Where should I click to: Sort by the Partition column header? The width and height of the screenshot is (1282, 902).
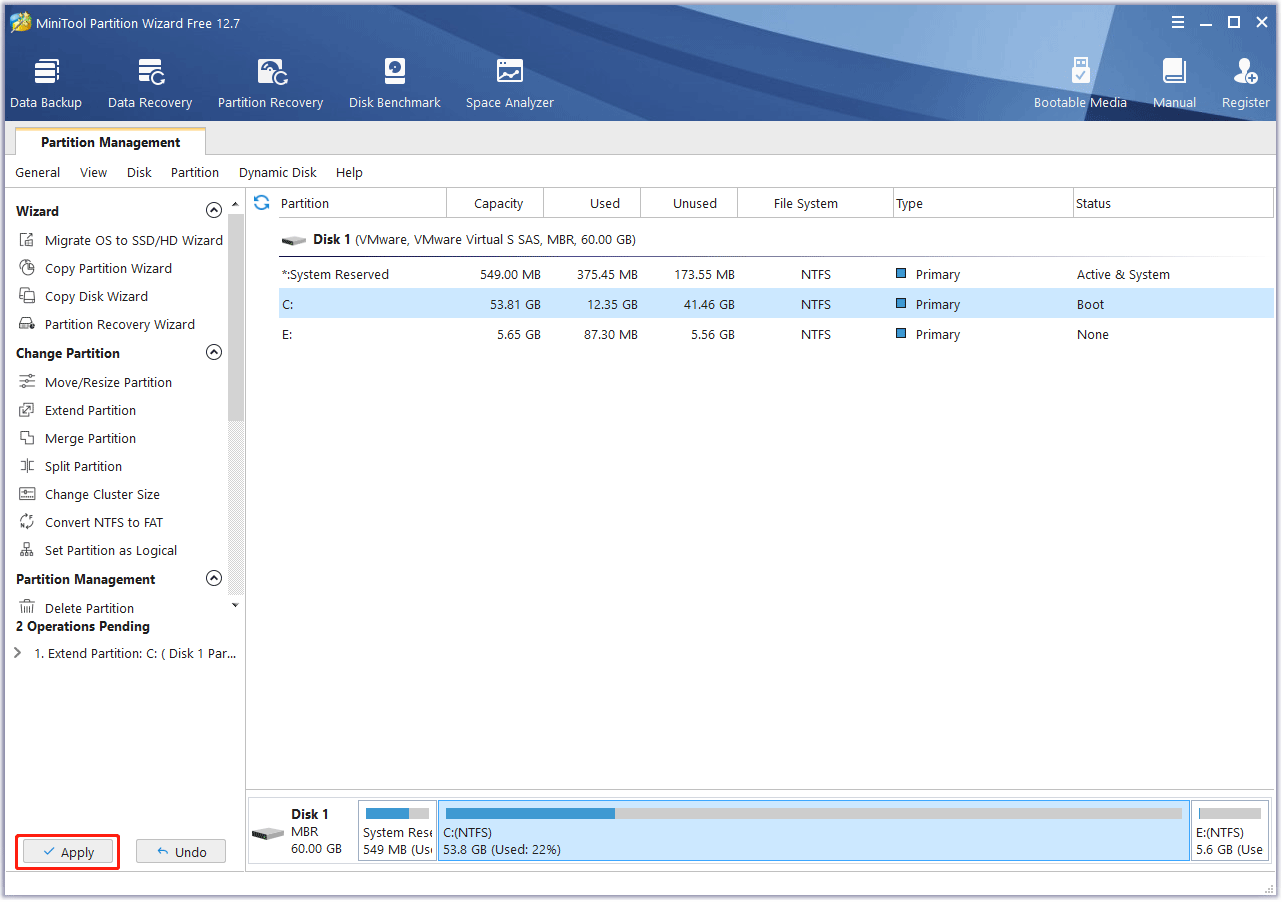pos(362,203)
